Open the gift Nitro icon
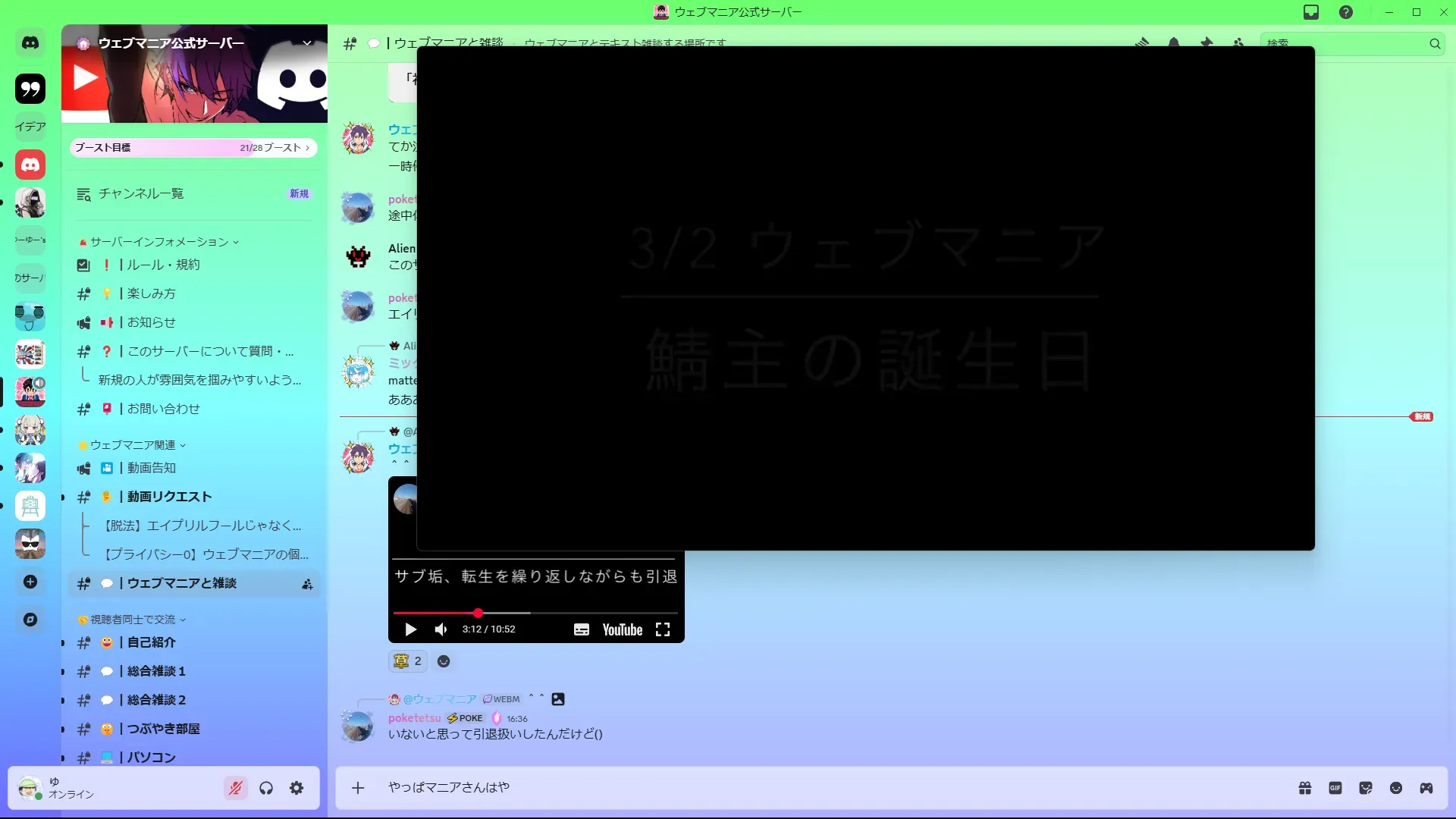Image resolution: width=1456 pixels, height=819 pixels. (x=1305, y=788)
